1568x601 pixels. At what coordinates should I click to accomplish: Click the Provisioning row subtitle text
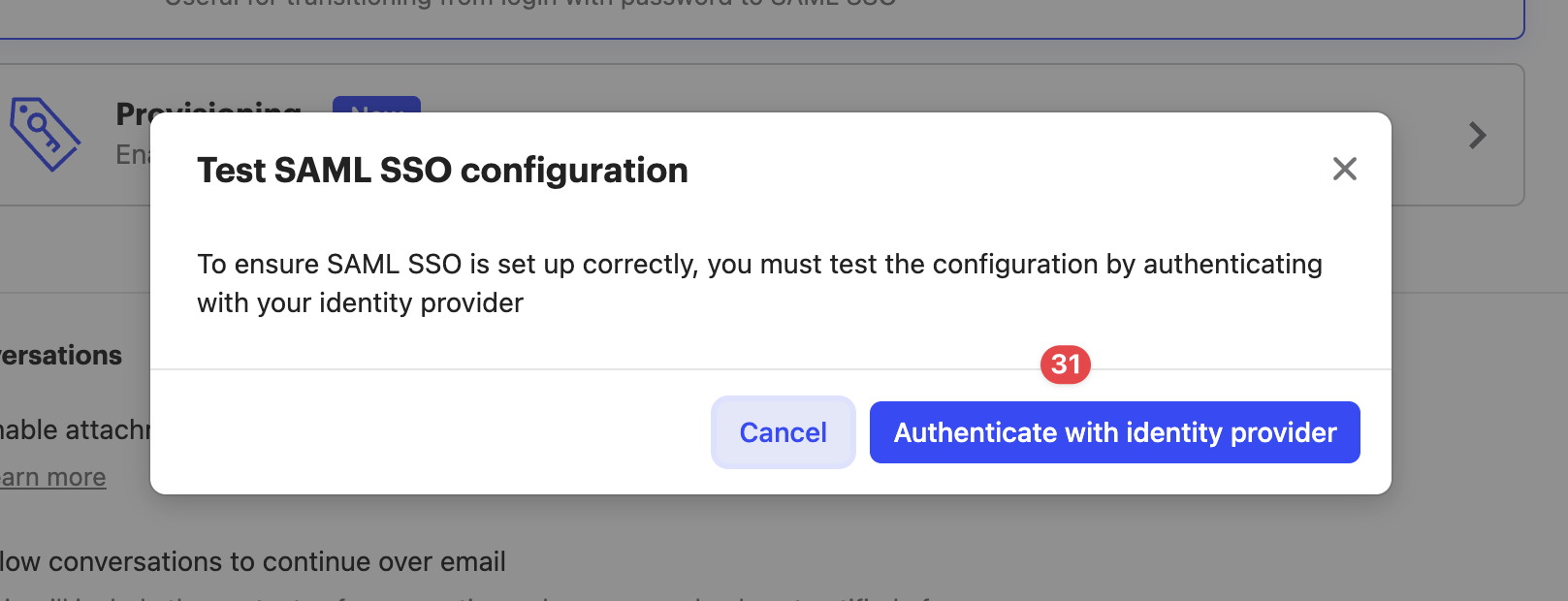132,155
